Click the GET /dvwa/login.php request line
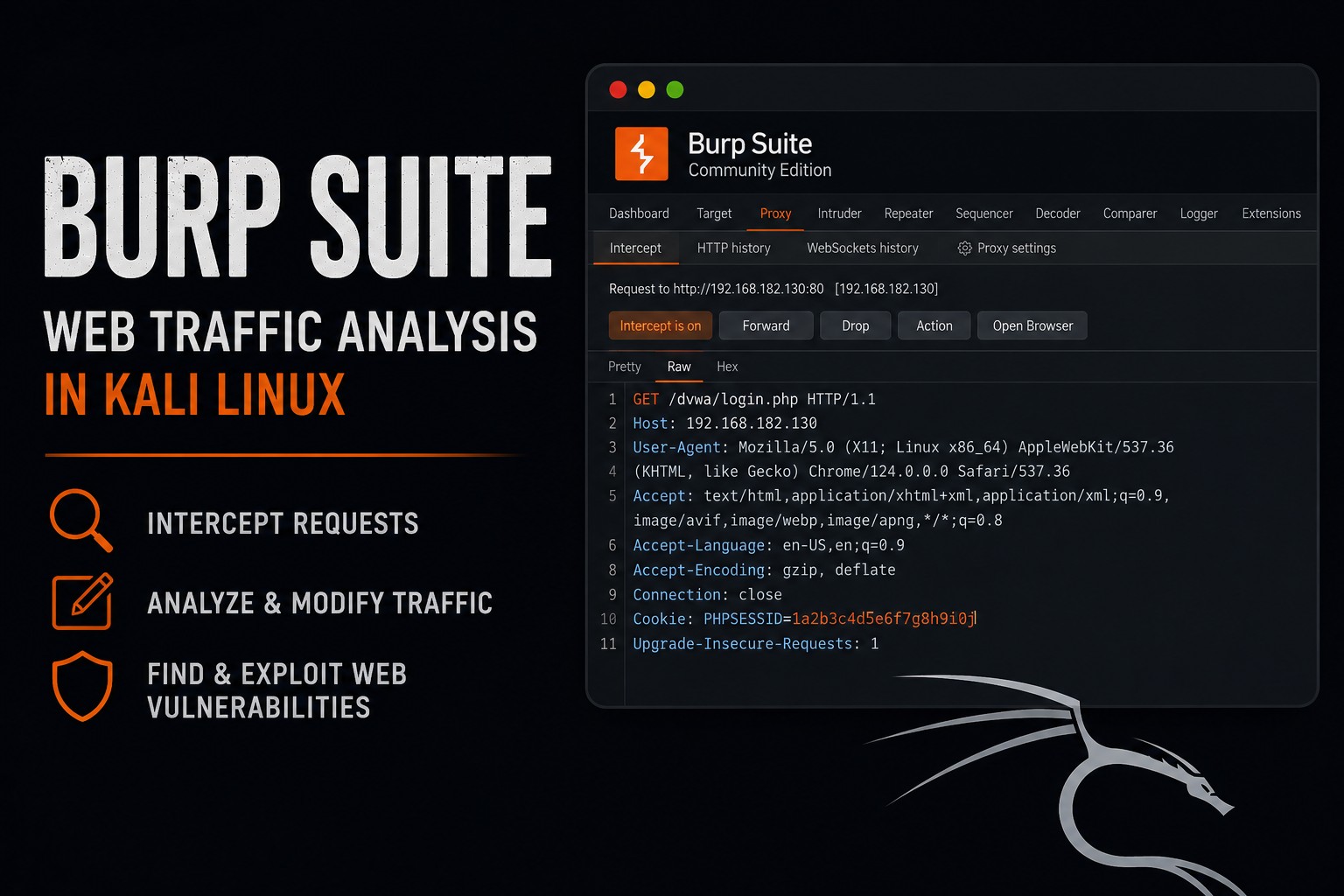The image size is (1344, 896). pyautogui.click(x=754, y=400)
